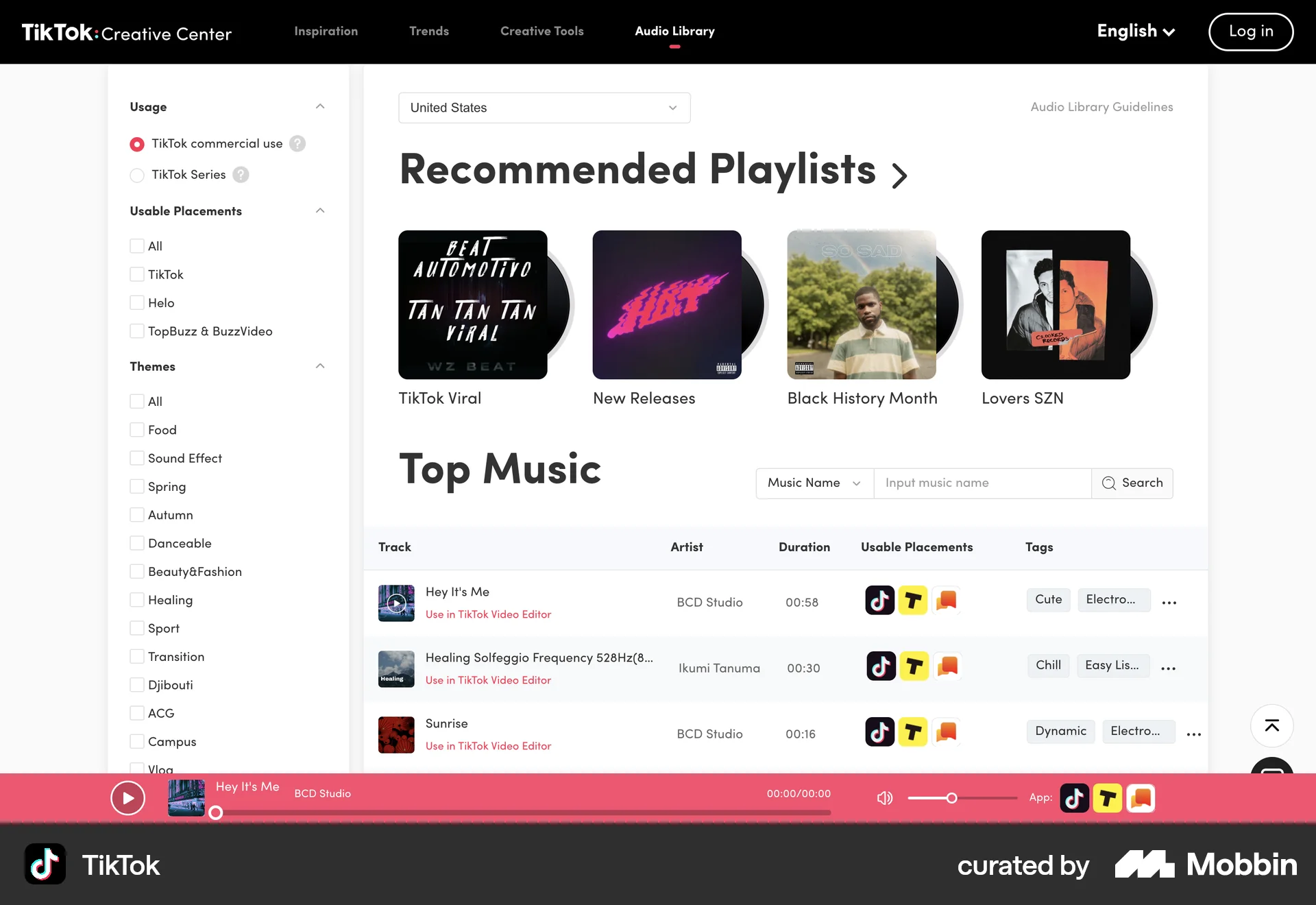Click the music name input field
The image size is (1316, 905).
pos(982,483)
